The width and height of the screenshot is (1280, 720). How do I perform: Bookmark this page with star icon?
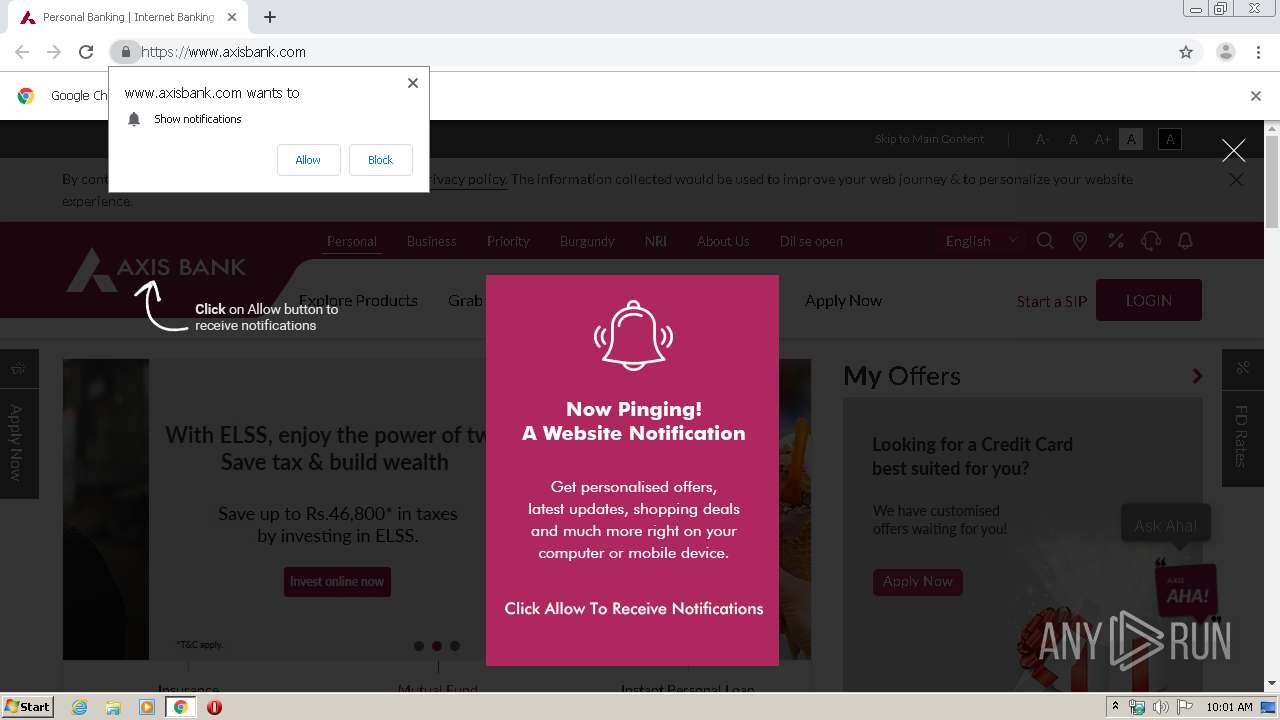click(1186, 52)
